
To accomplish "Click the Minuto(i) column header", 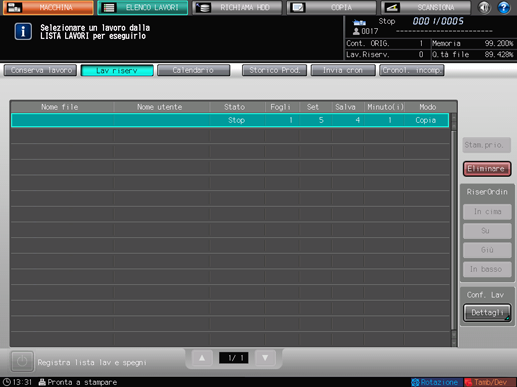I will tap(385, 107).
